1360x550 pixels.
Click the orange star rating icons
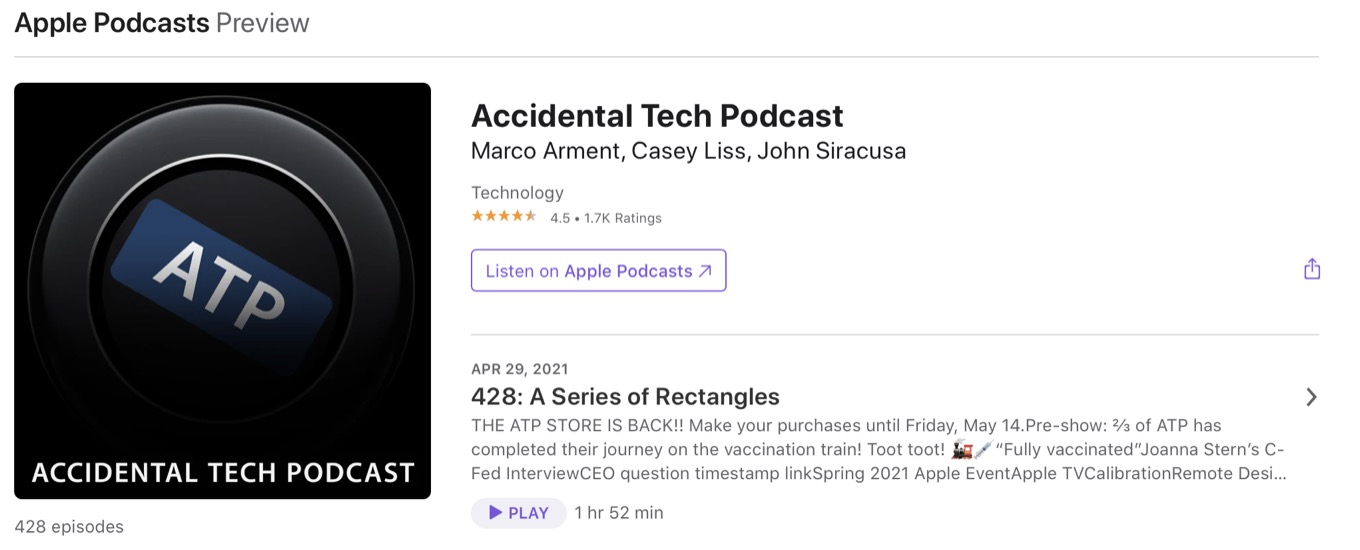[x=504, y=217]
